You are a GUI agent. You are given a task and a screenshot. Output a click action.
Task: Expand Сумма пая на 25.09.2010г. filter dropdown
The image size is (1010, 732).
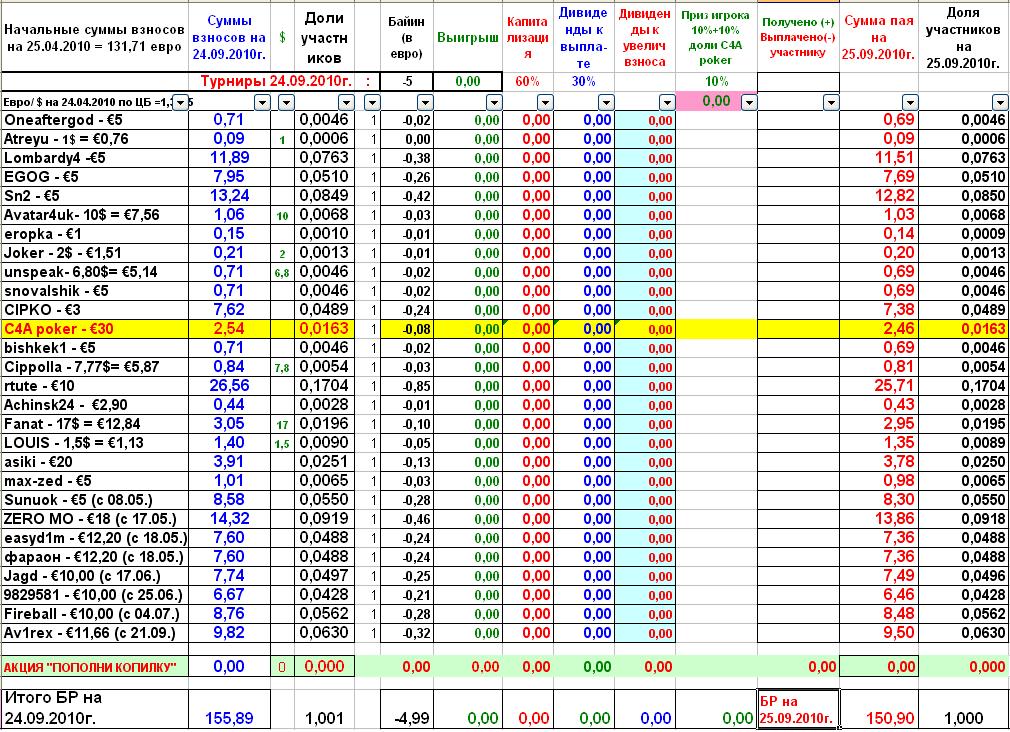pos(910,102)
